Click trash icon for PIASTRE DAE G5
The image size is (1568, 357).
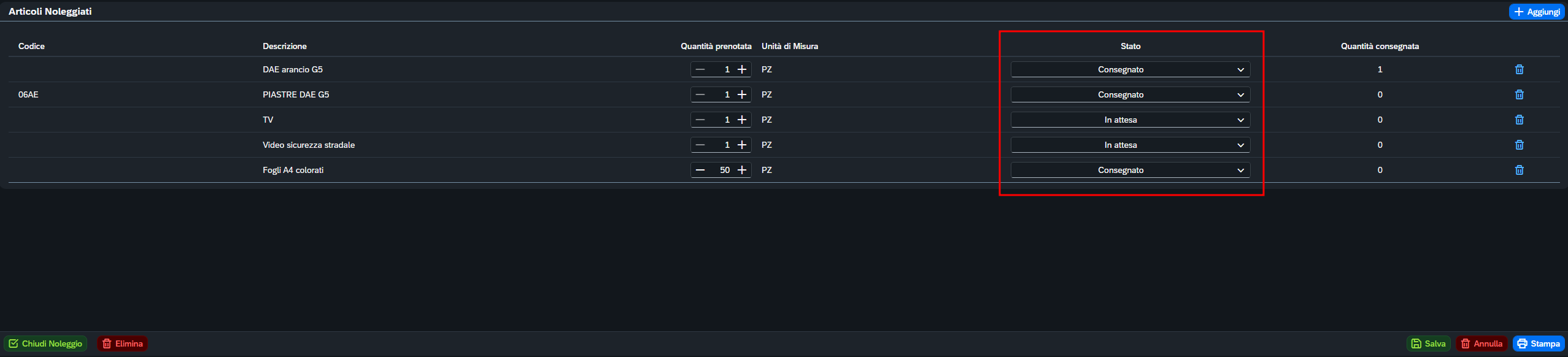(1519, 94)
